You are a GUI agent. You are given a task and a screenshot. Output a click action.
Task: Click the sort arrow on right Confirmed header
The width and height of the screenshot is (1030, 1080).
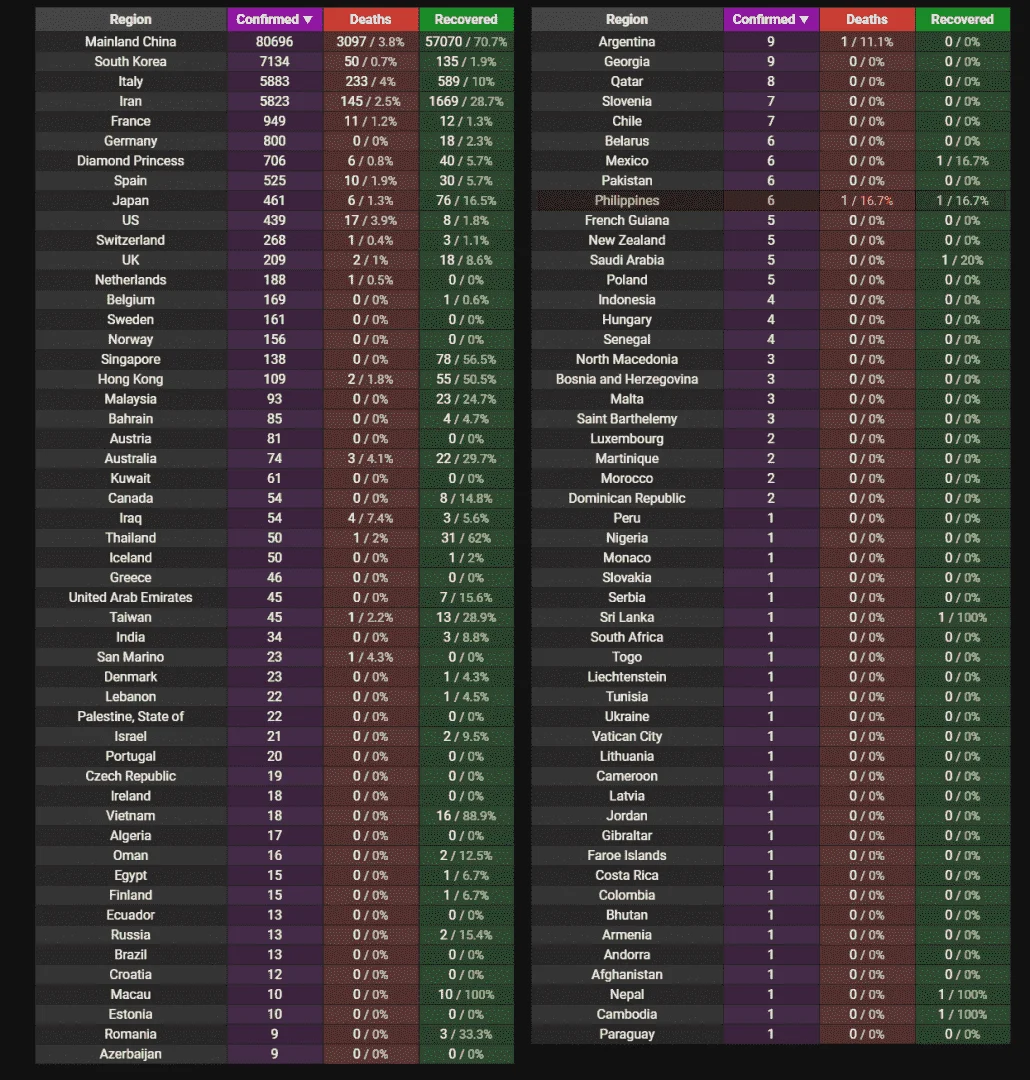(x=804, y=20)
